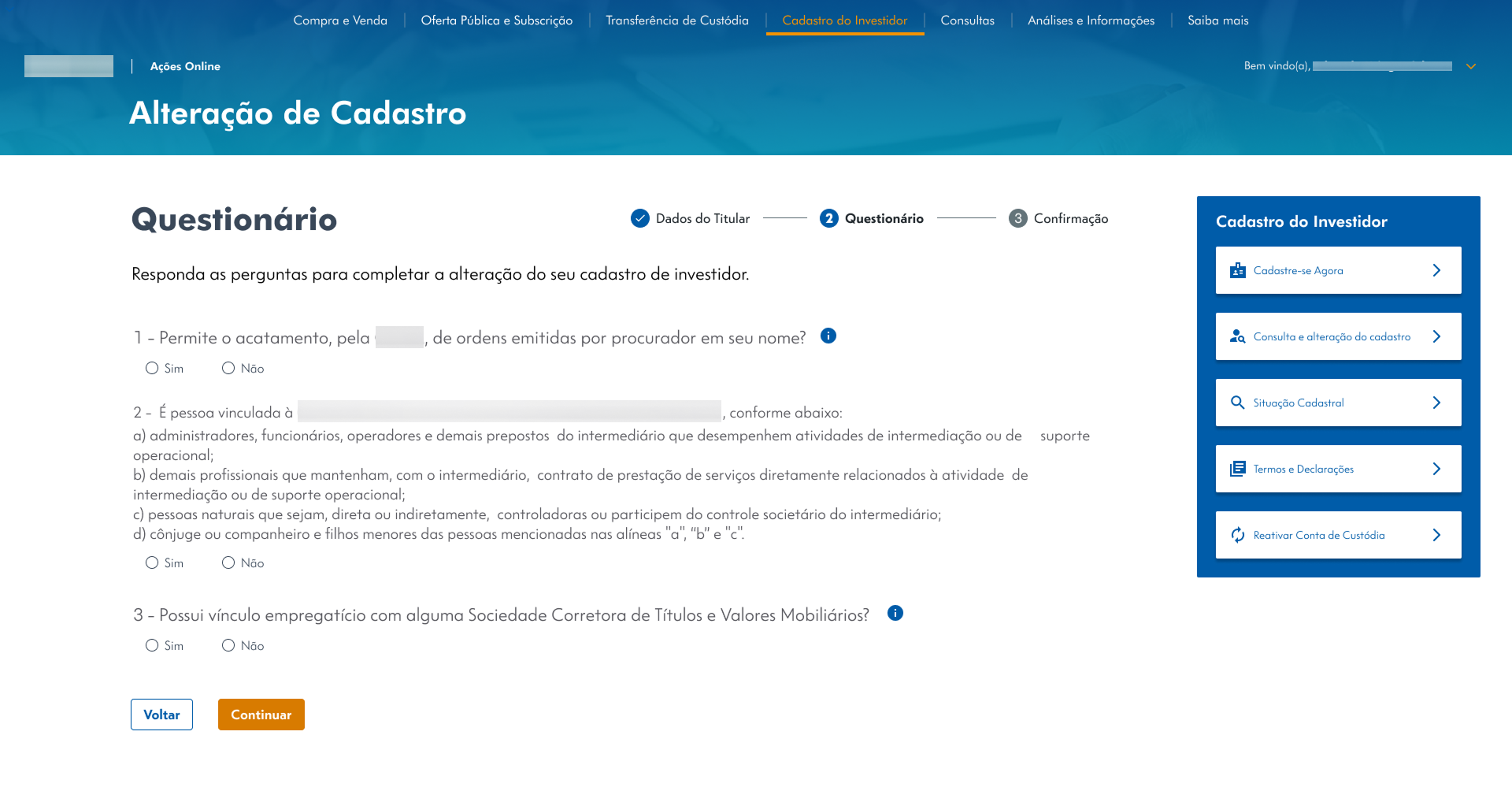Expand the user account dropdown arrow
Viewport: 1512px width, 787px height.
[1470, 67]
